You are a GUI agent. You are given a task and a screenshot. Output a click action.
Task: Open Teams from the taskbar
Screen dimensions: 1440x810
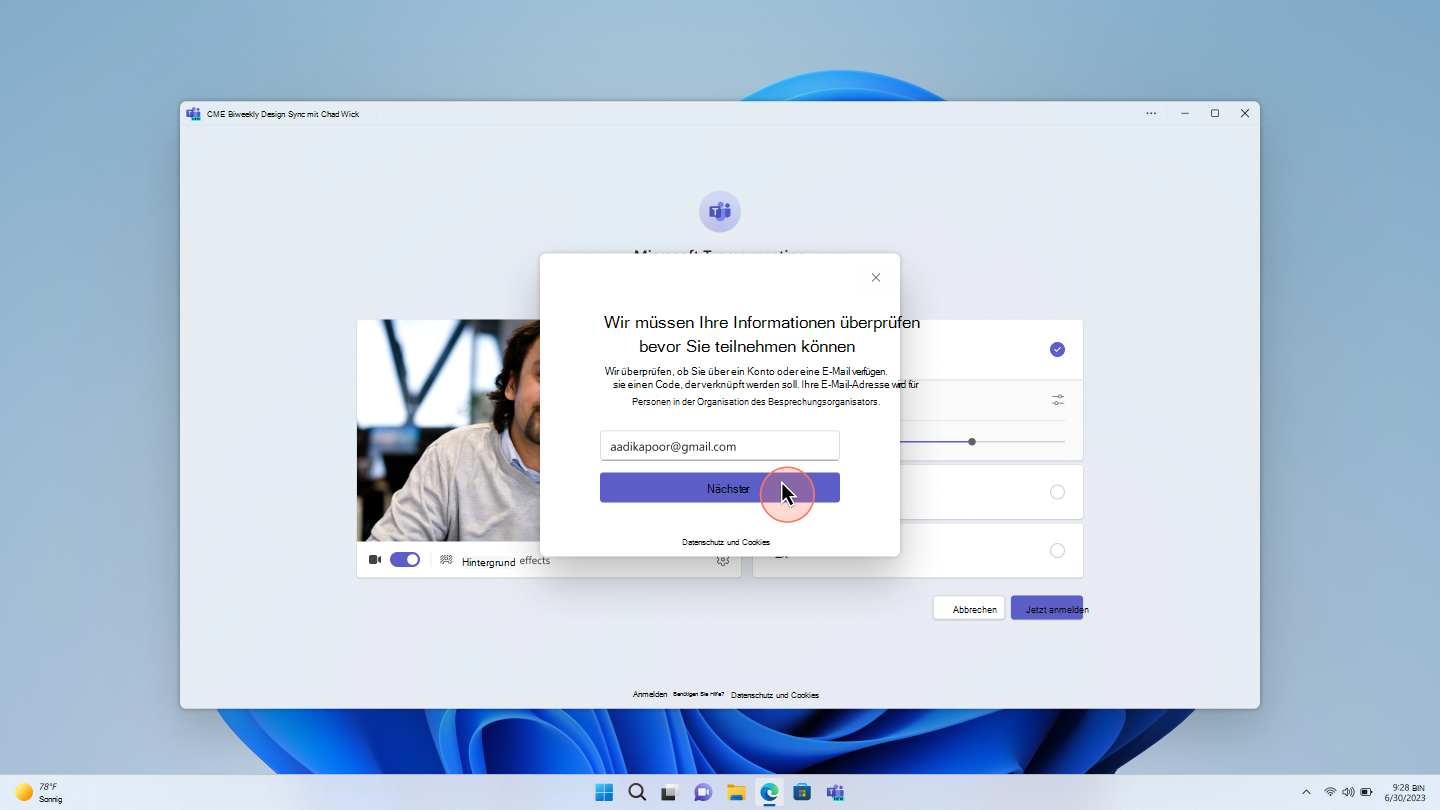pos(835,792)
